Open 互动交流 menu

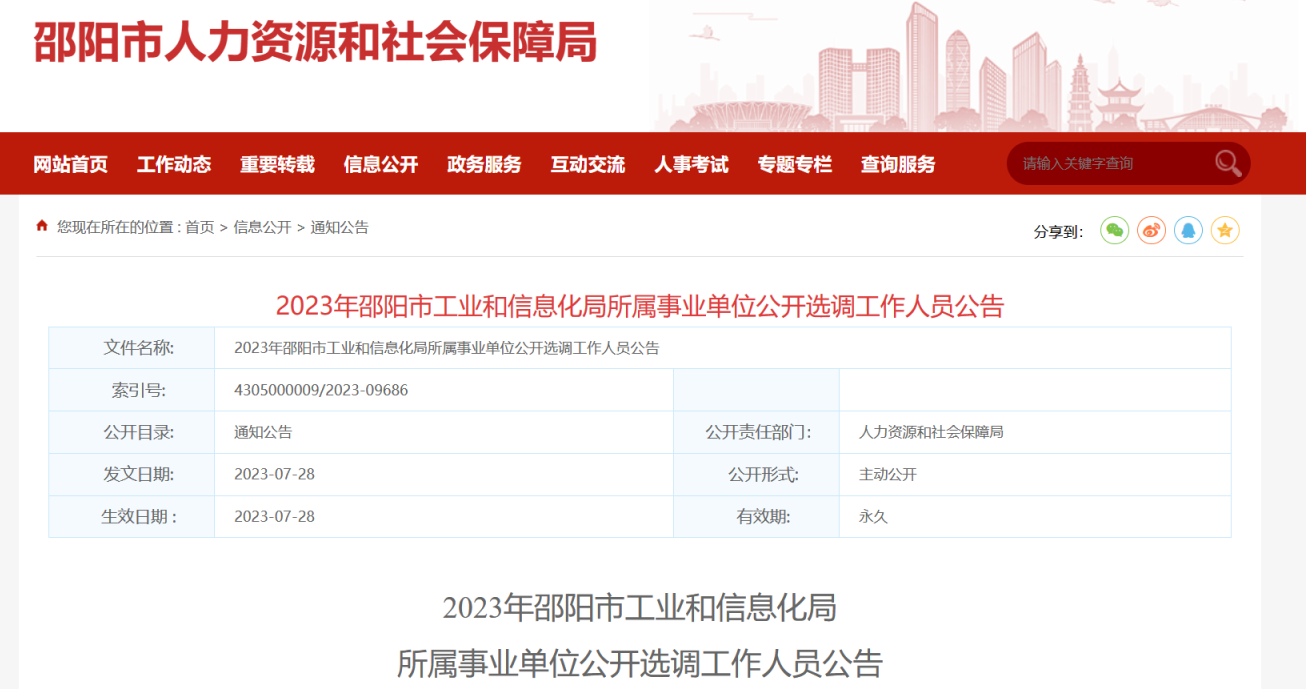pyautogui.click(x=588, y=164)
